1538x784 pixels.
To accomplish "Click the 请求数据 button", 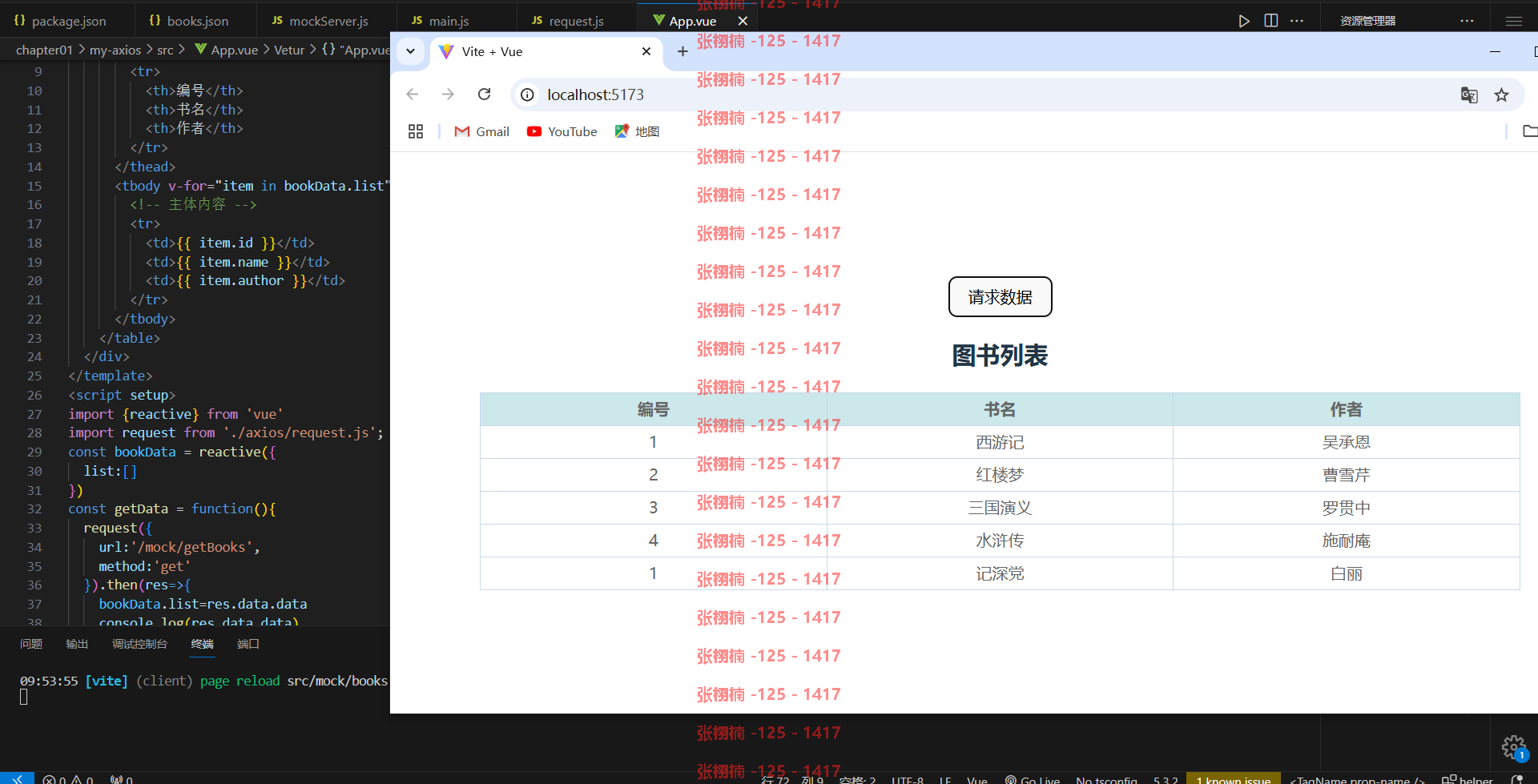I will click(x=1000, y=297).
